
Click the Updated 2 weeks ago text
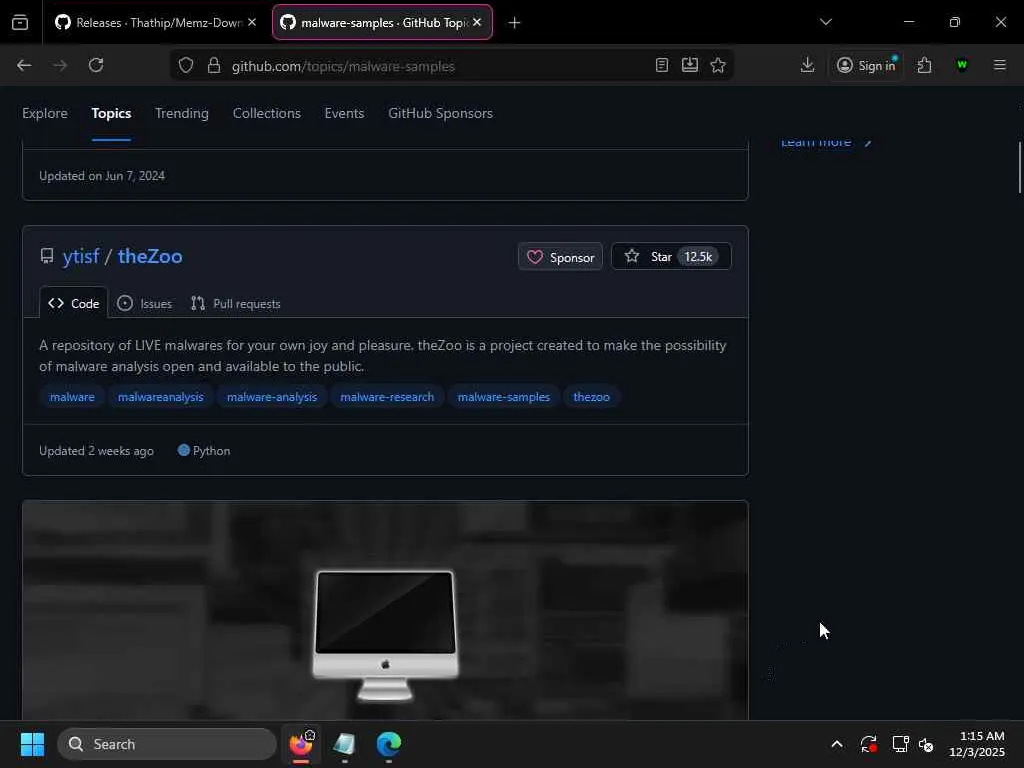coord(97,451)
